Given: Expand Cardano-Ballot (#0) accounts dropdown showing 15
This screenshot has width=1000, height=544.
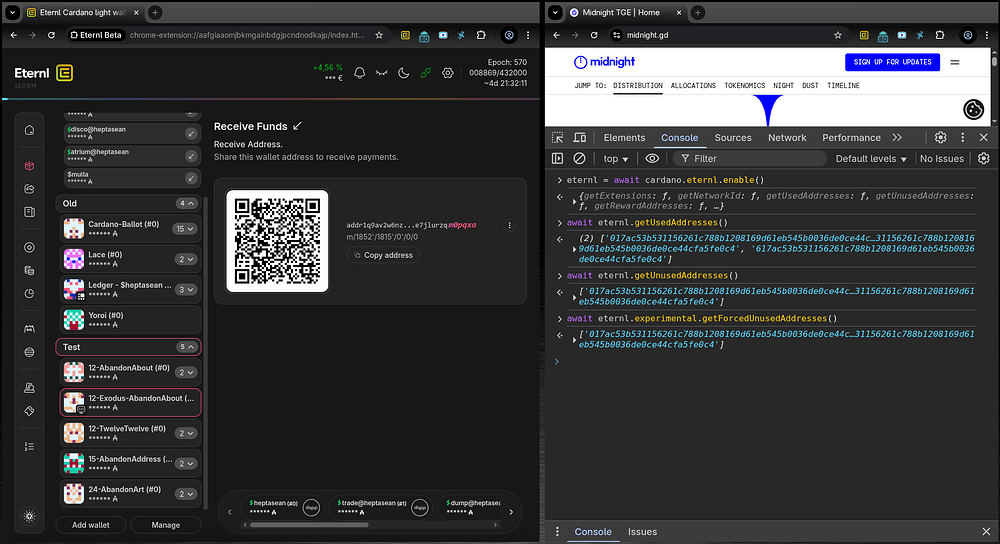Looking at the screenshot, I should point(184,229).
